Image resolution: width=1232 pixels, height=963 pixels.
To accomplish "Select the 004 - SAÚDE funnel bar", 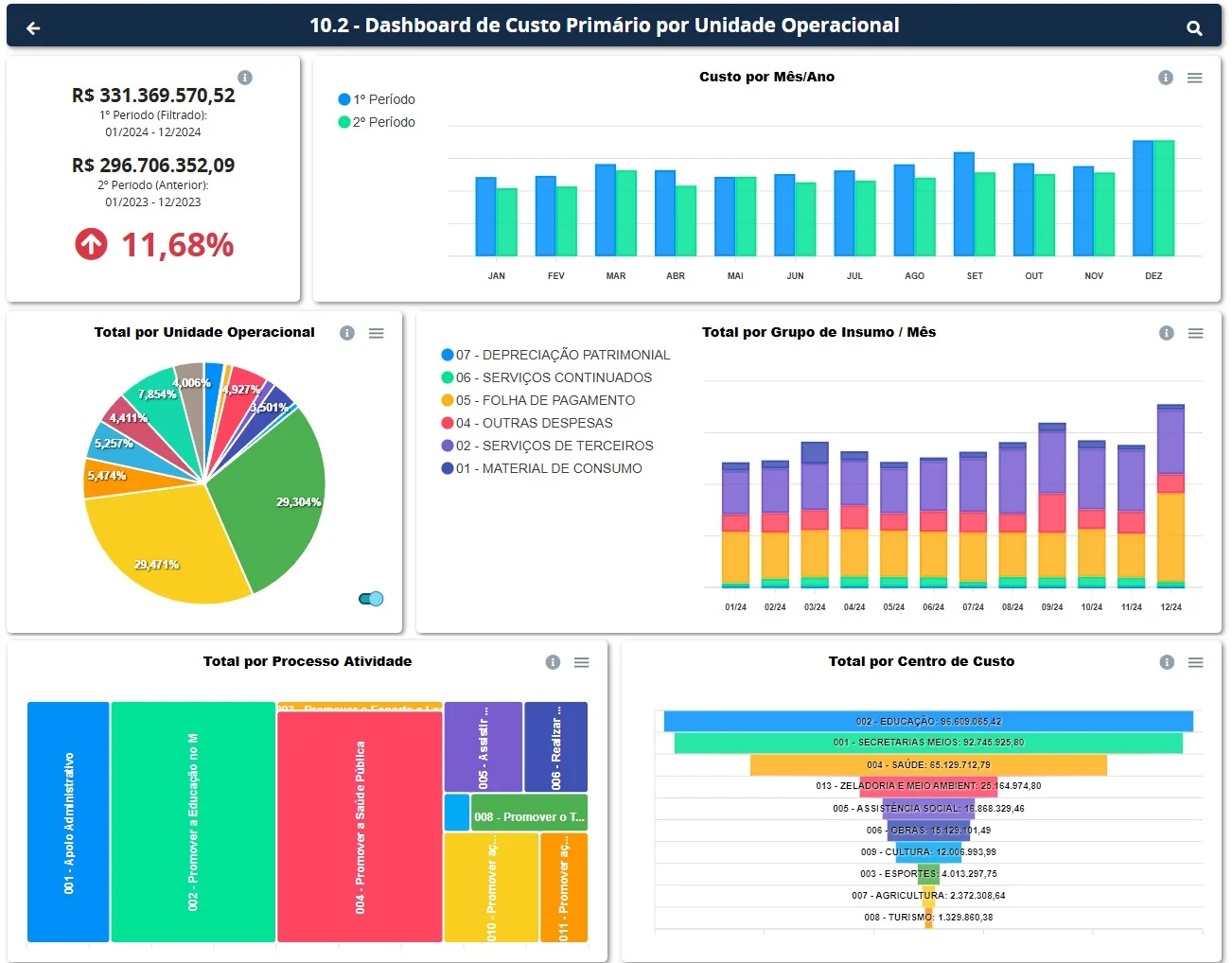I will 928,764.
